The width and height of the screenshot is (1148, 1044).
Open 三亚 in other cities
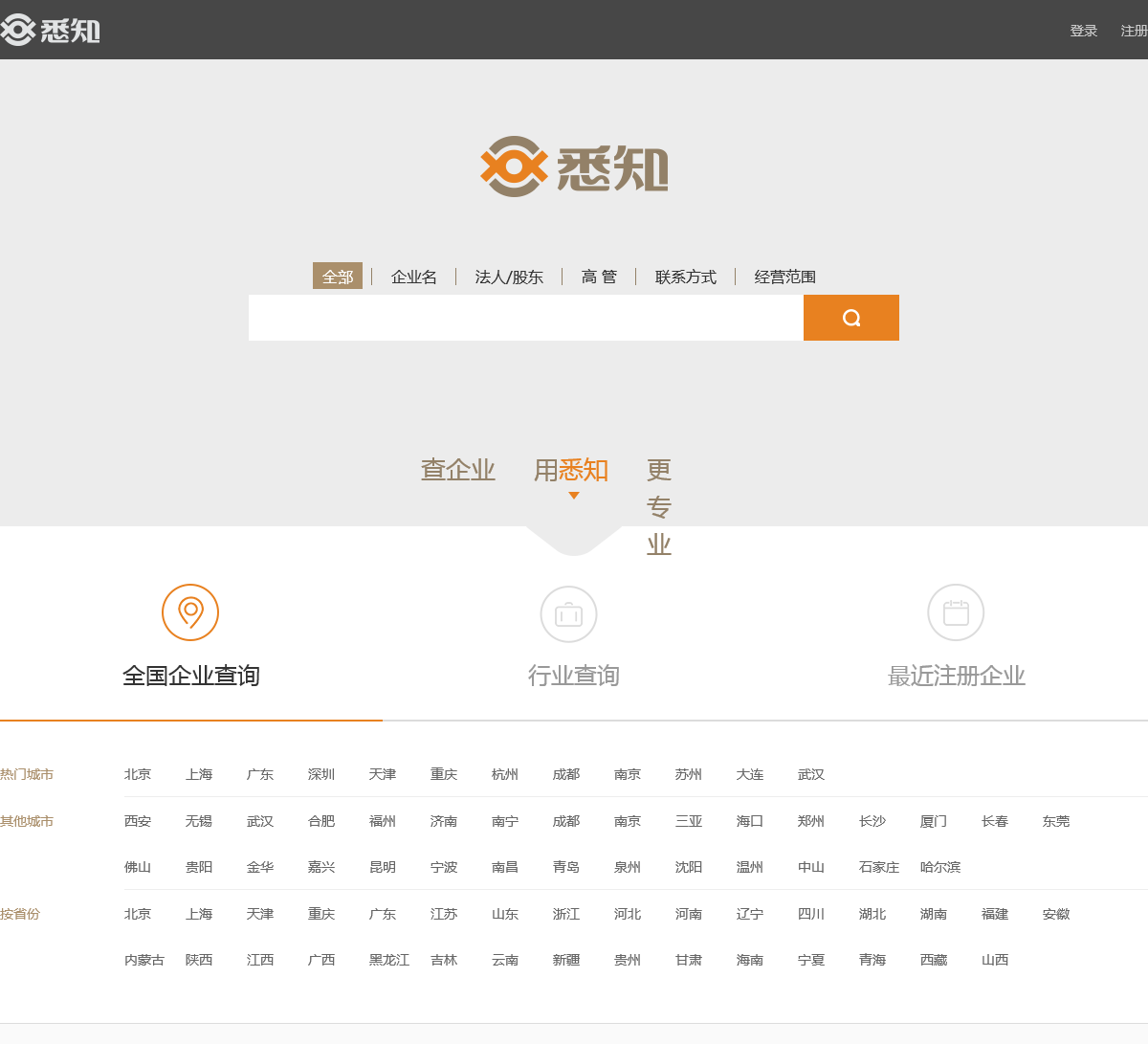pyautogui.click(x=689, y=821)
